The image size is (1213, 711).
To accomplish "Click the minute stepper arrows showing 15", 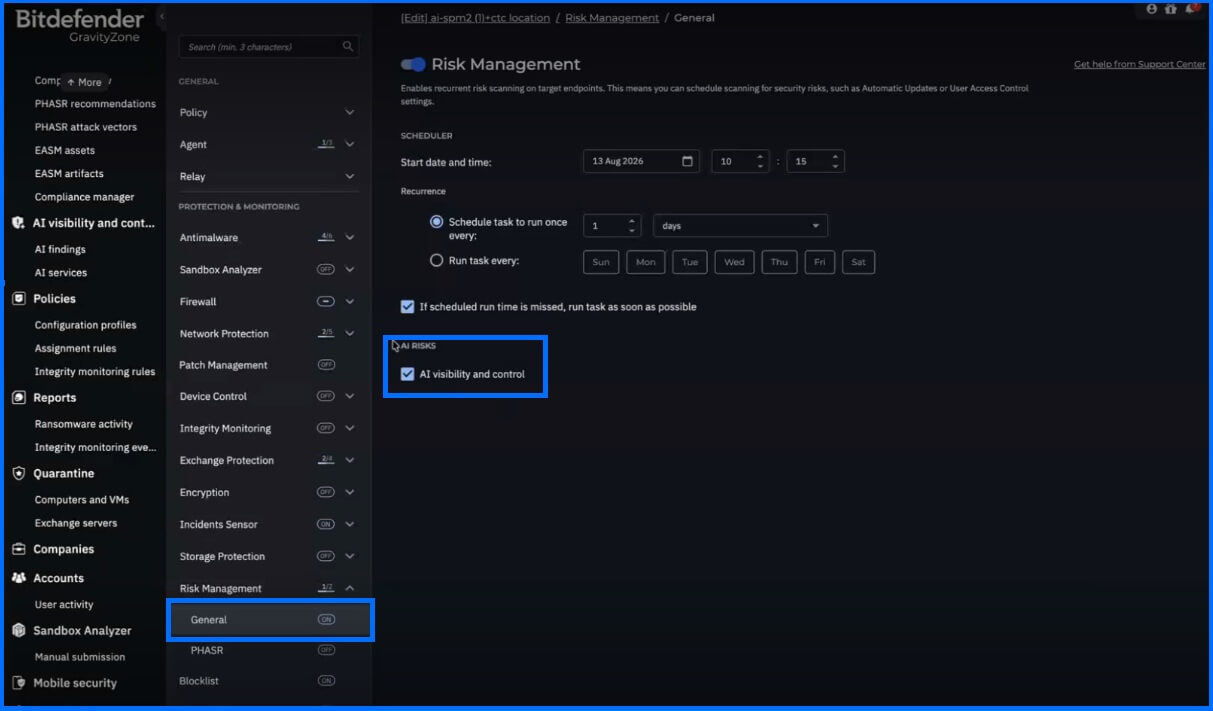I will click(x=835, y=161).
